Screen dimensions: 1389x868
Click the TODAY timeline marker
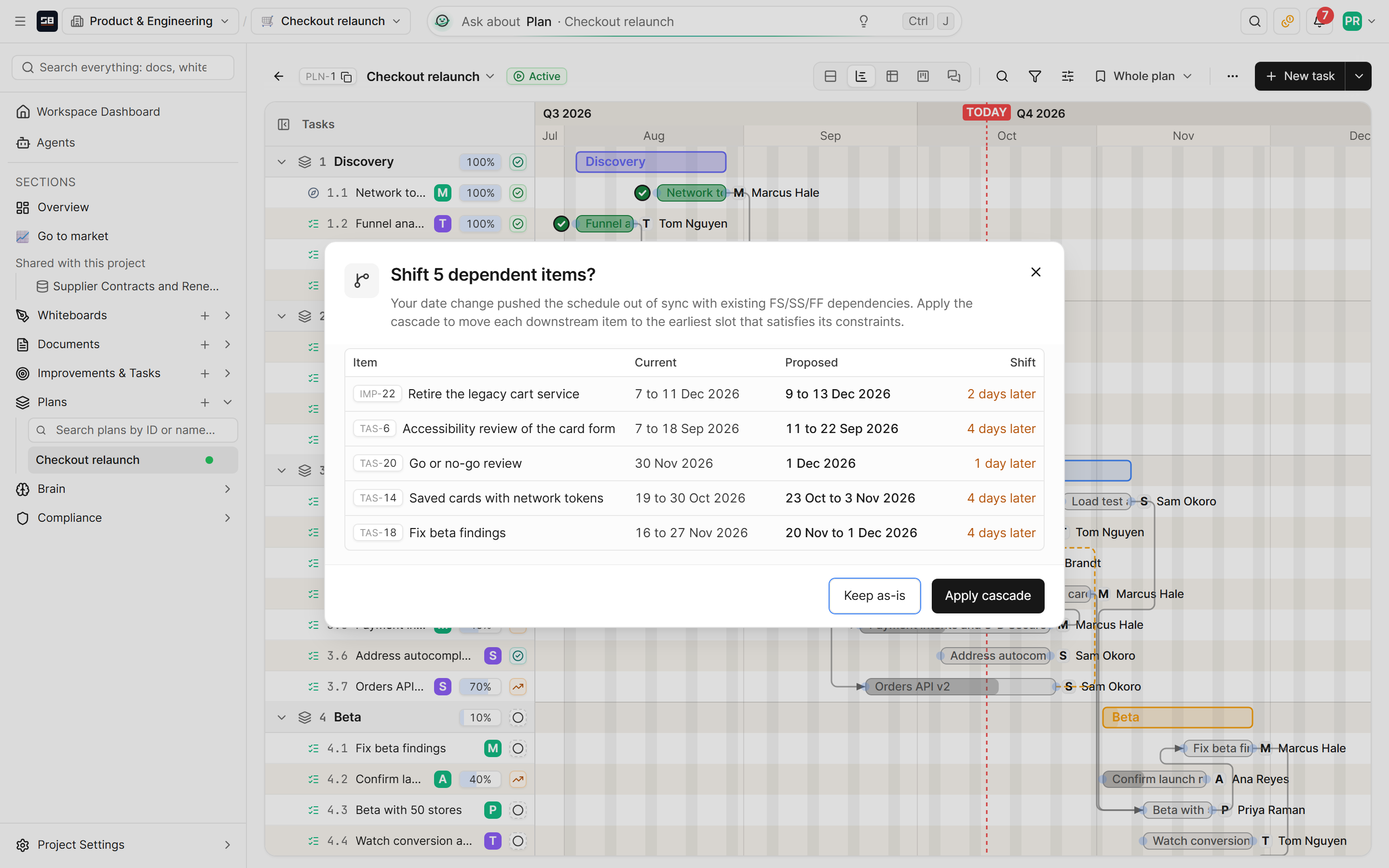tap(985, 112)
